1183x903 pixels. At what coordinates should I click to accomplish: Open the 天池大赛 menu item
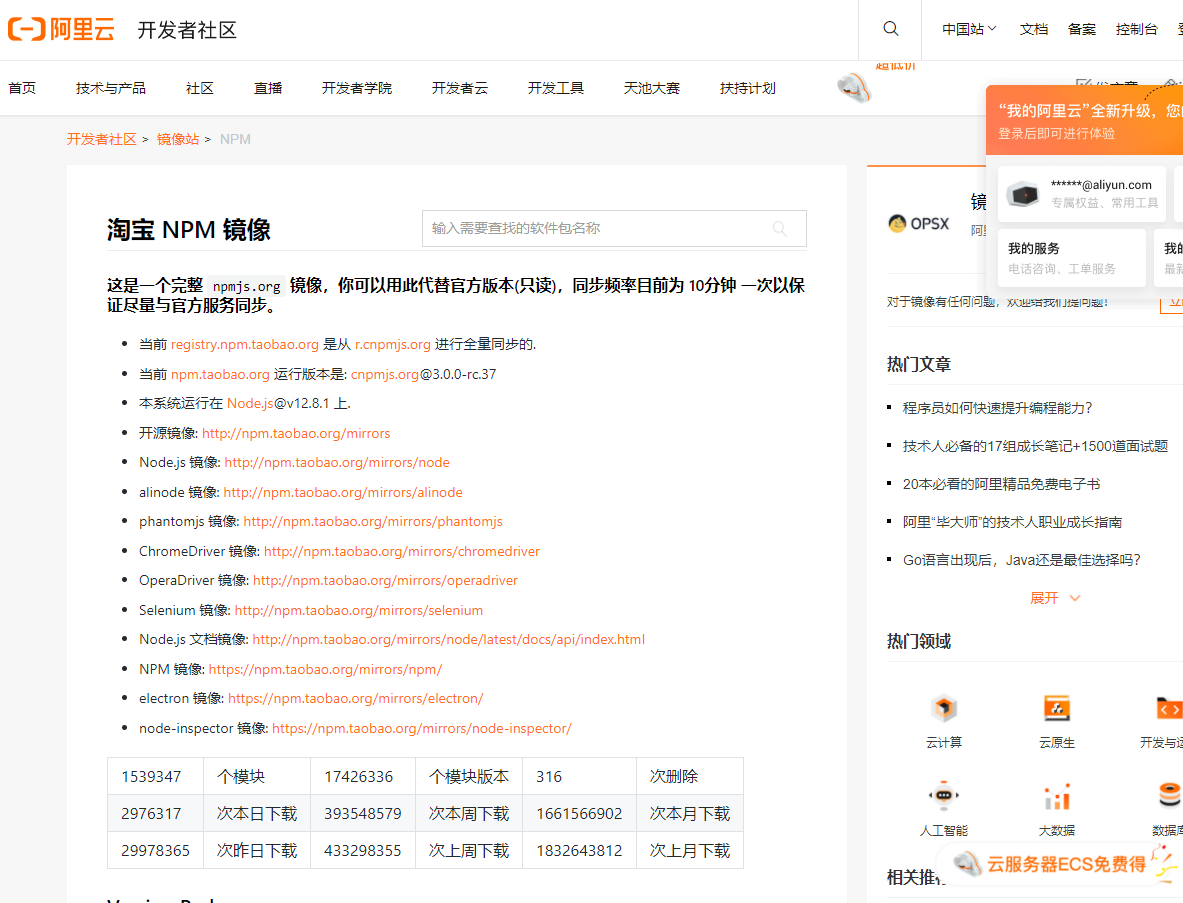pyautogui.click(x=652, y=88)
